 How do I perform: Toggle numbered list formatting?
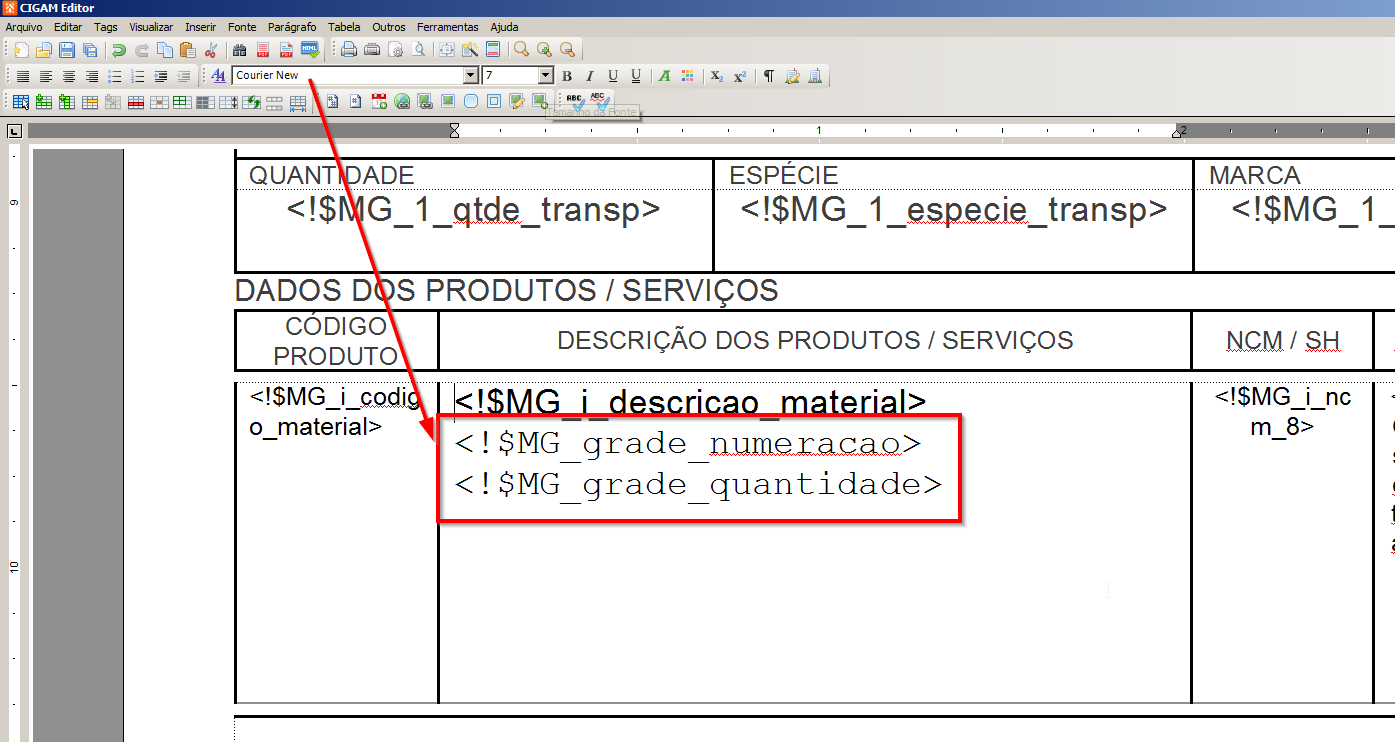[x=137, y=76]
